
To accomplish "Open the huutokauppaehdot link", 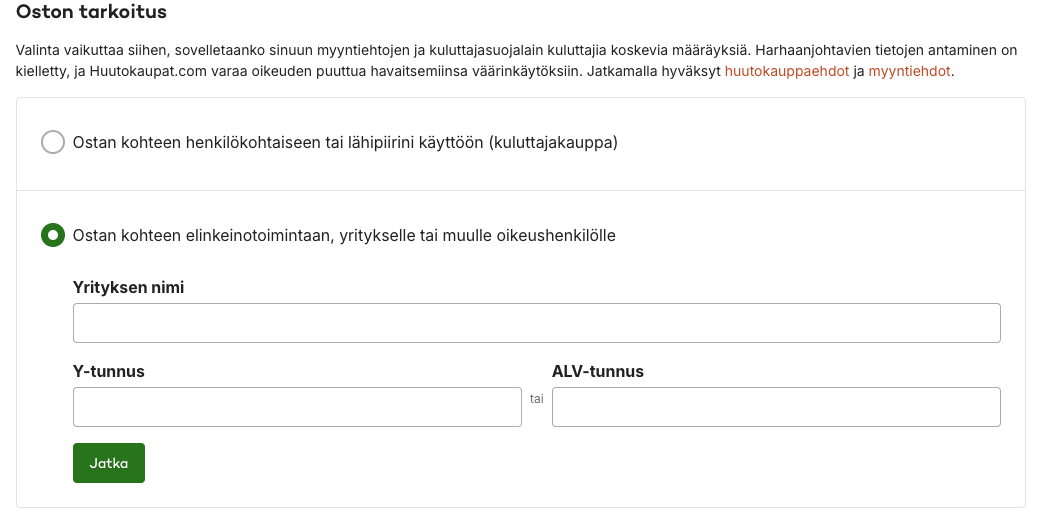I will tap(787, 71).
